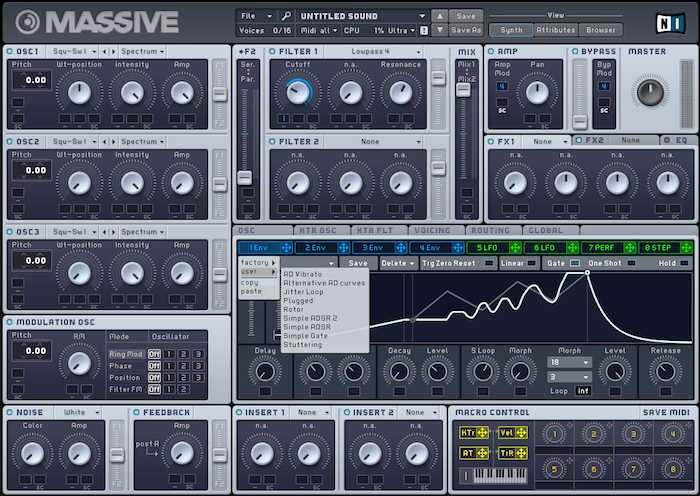
Task: Click the NI logo icon
Action: tap(670, 23)
